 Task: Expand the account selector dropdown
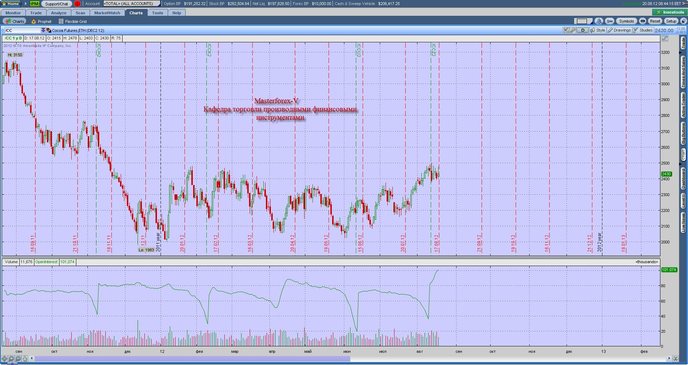130,4
